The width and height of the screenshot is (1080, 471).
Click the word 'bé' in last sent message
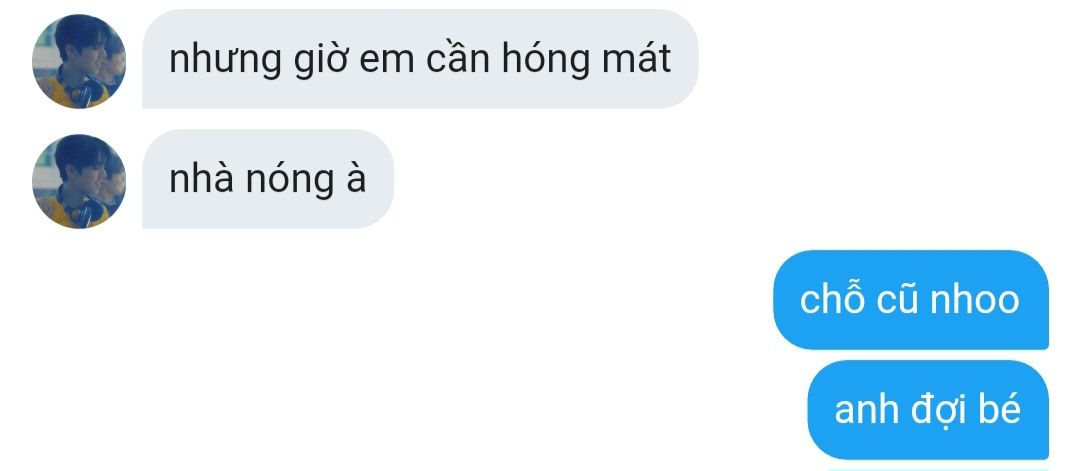[999, 409]
